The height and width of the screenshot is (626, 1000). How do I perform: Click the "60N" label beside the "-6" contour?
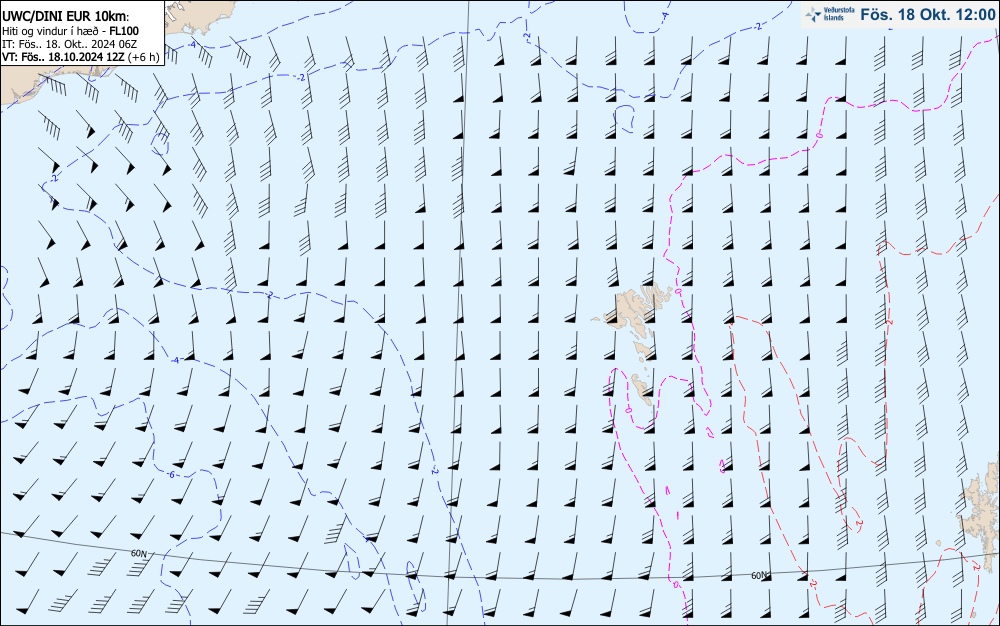(x=138, y=553)
